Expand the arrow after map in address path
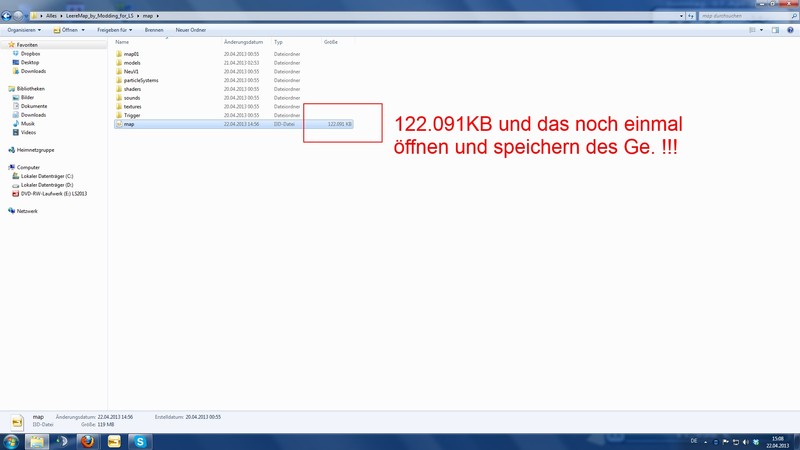The width and height of the screenshot is (800, 450). (x=158, y=16)
